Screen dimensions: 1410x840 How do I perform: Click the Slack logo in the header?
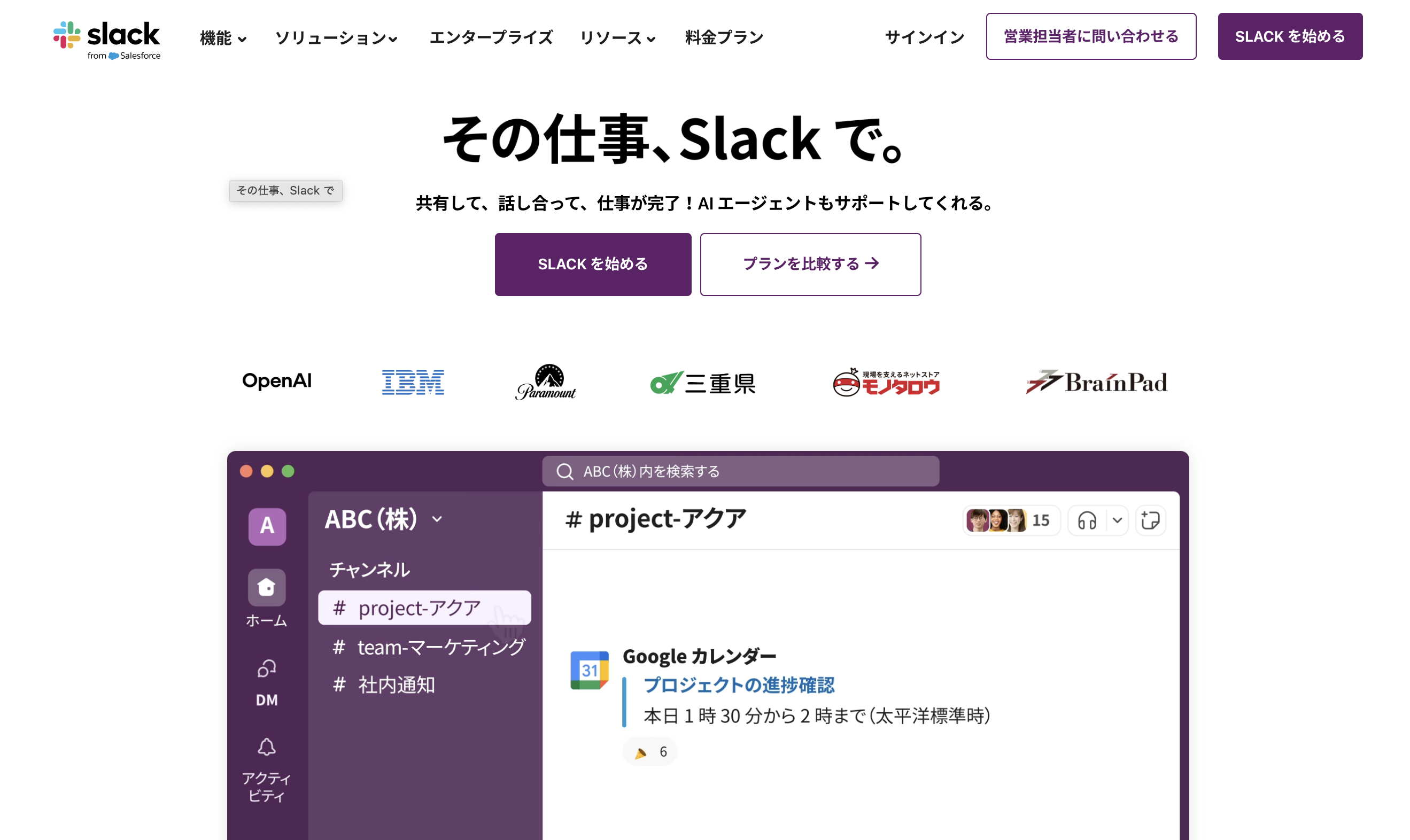[x=106, y=38]
